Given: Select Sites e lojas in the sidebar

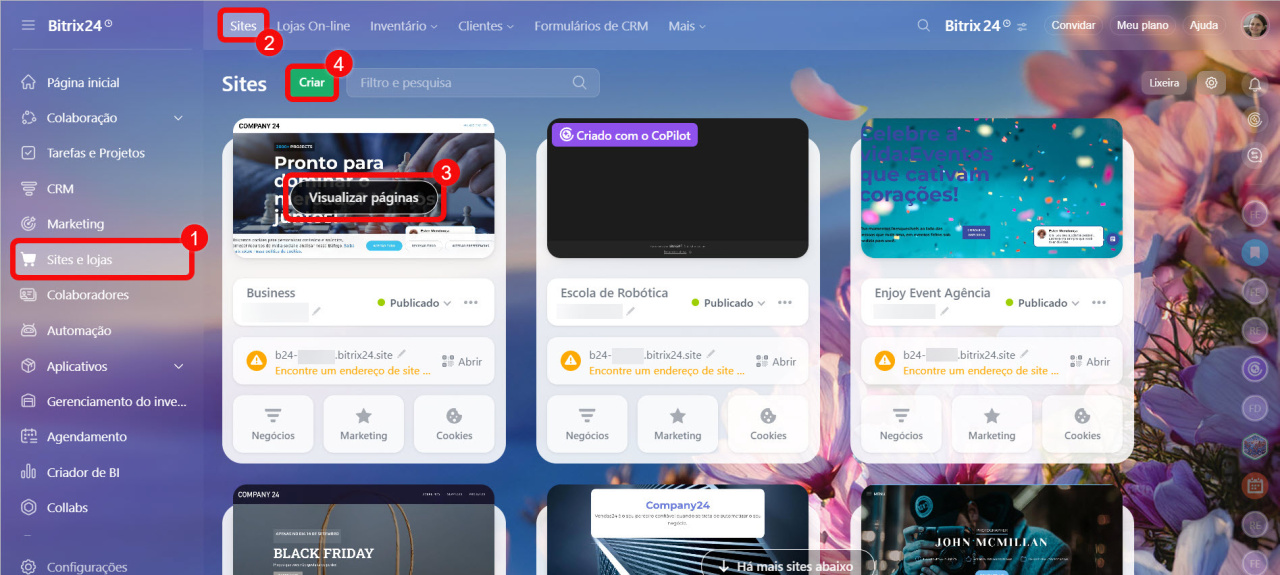Looking at the screenshot, I should click(x=102, y=260).
